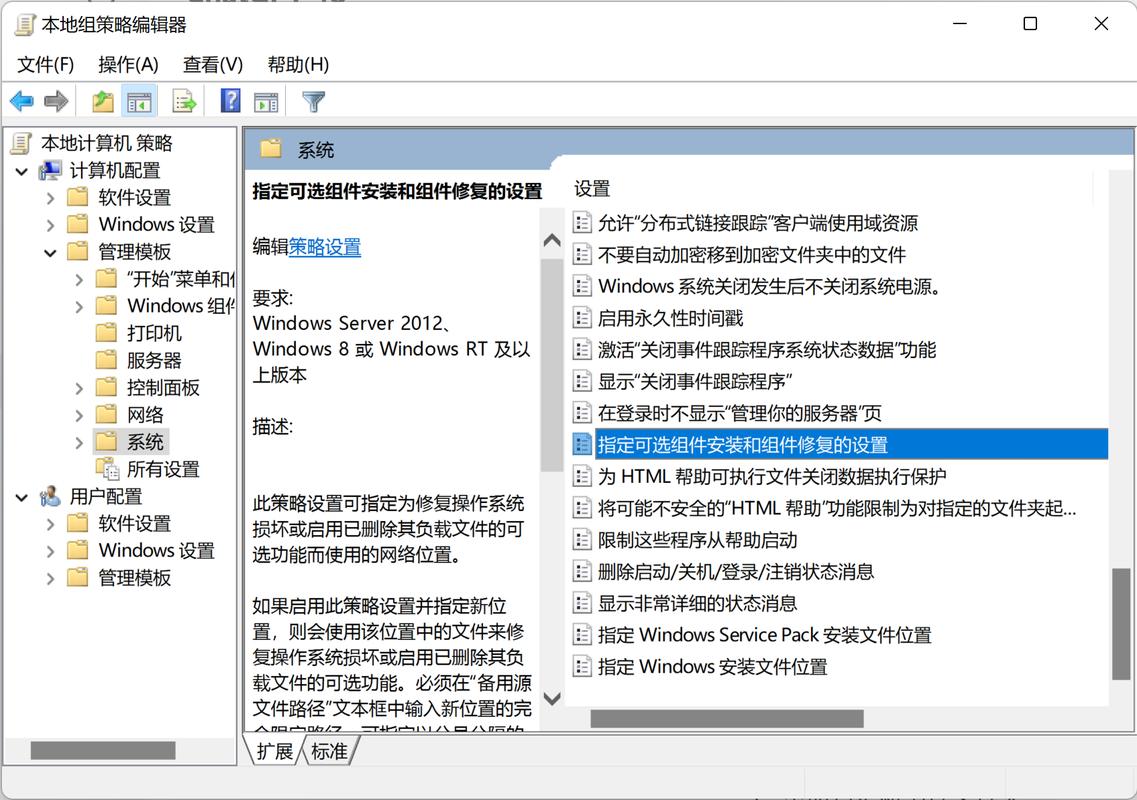This screenshot has height=800, width=1137.
Task: Click the 所有设置 folder icon
Action: [x=107, y=469]
